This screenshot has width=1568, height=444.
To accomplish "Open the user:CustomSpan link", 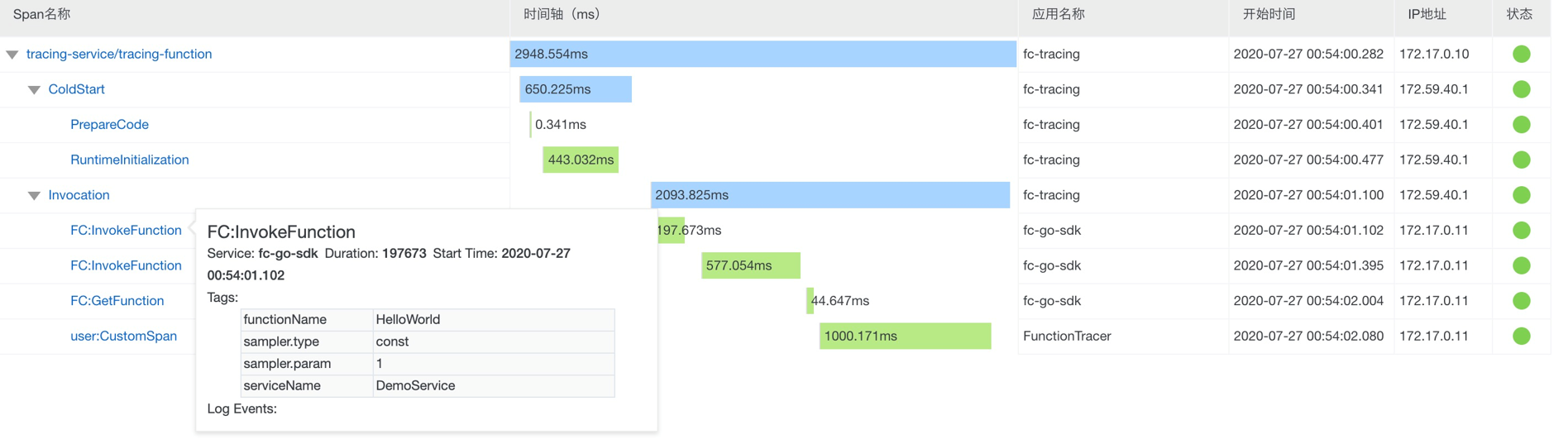I will click(123, 336).
